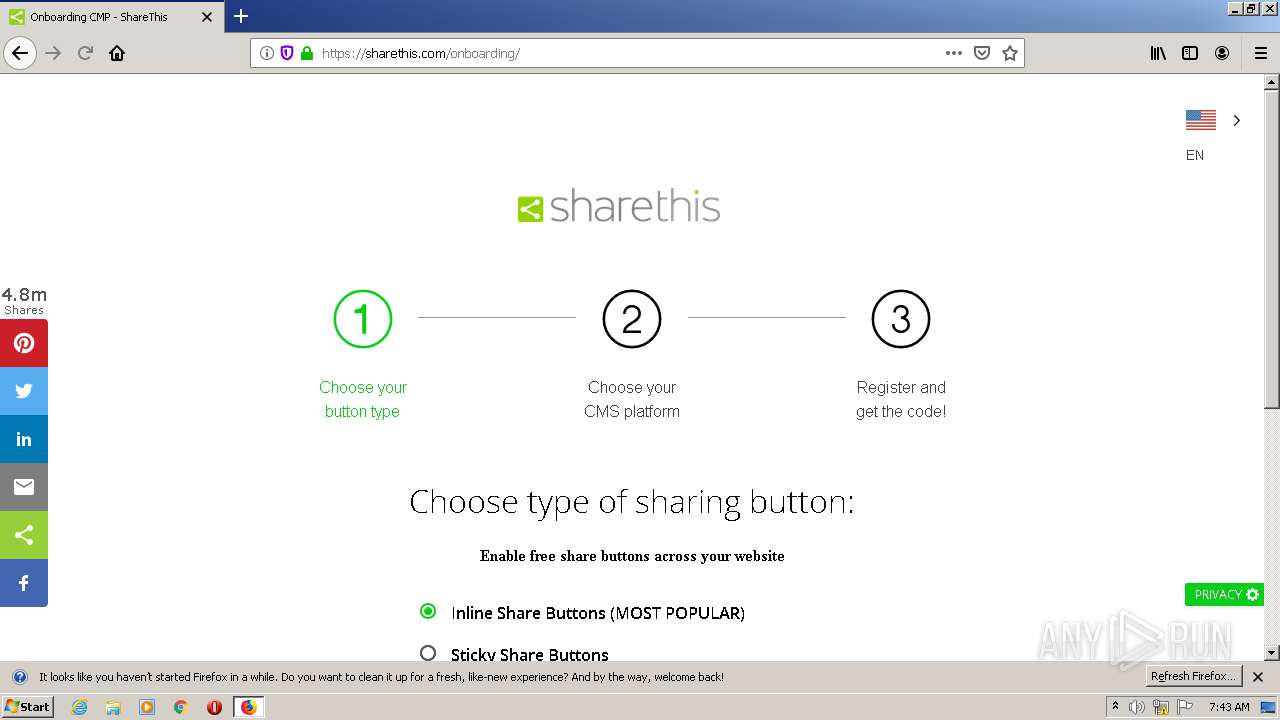Viewport: 1280px width, 720px height.
Task: Open page actions three-dots menu
Action: coord(954,53)
